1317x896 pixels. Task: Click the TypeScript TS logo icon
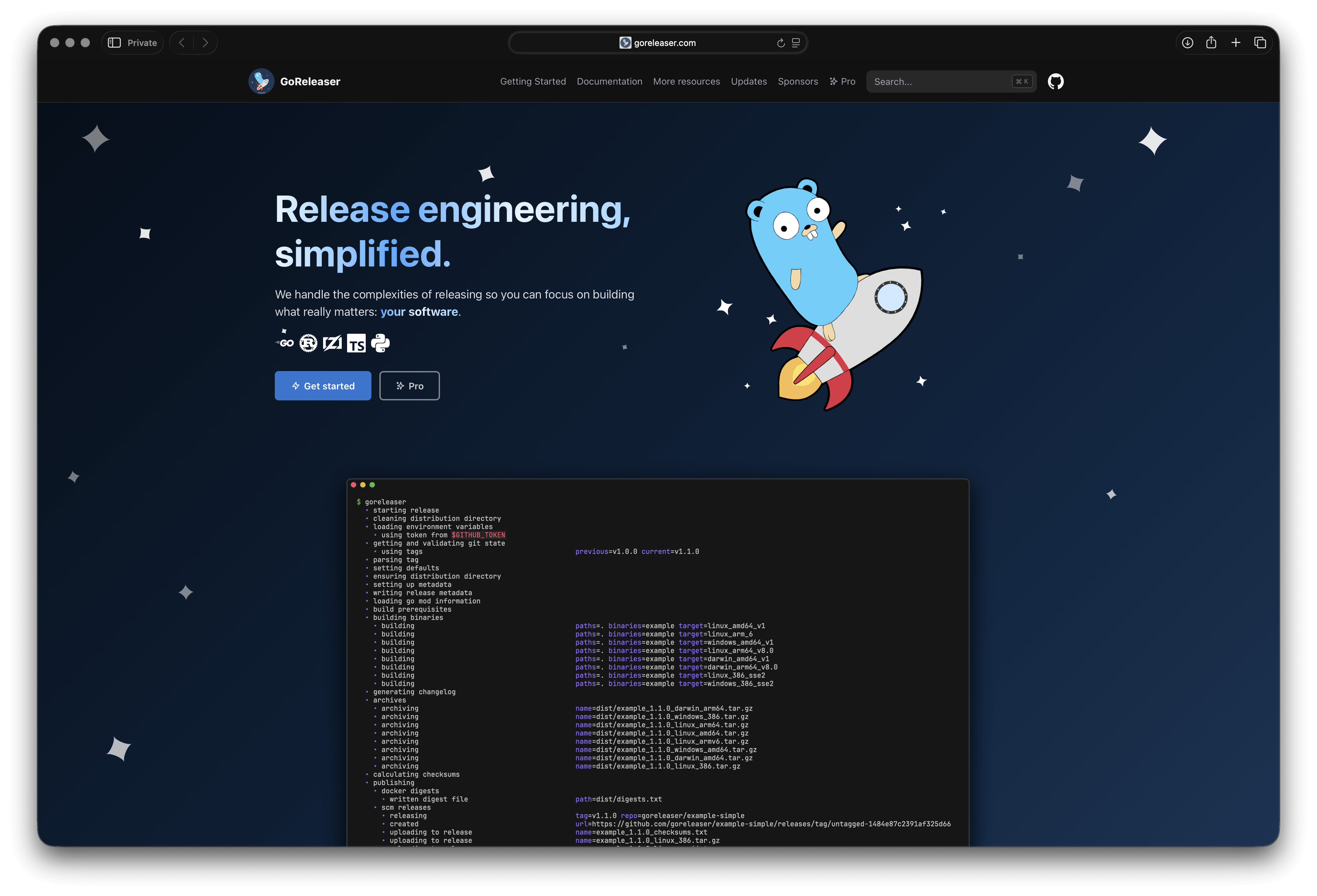pyautogui.click(x=356, y=343)
